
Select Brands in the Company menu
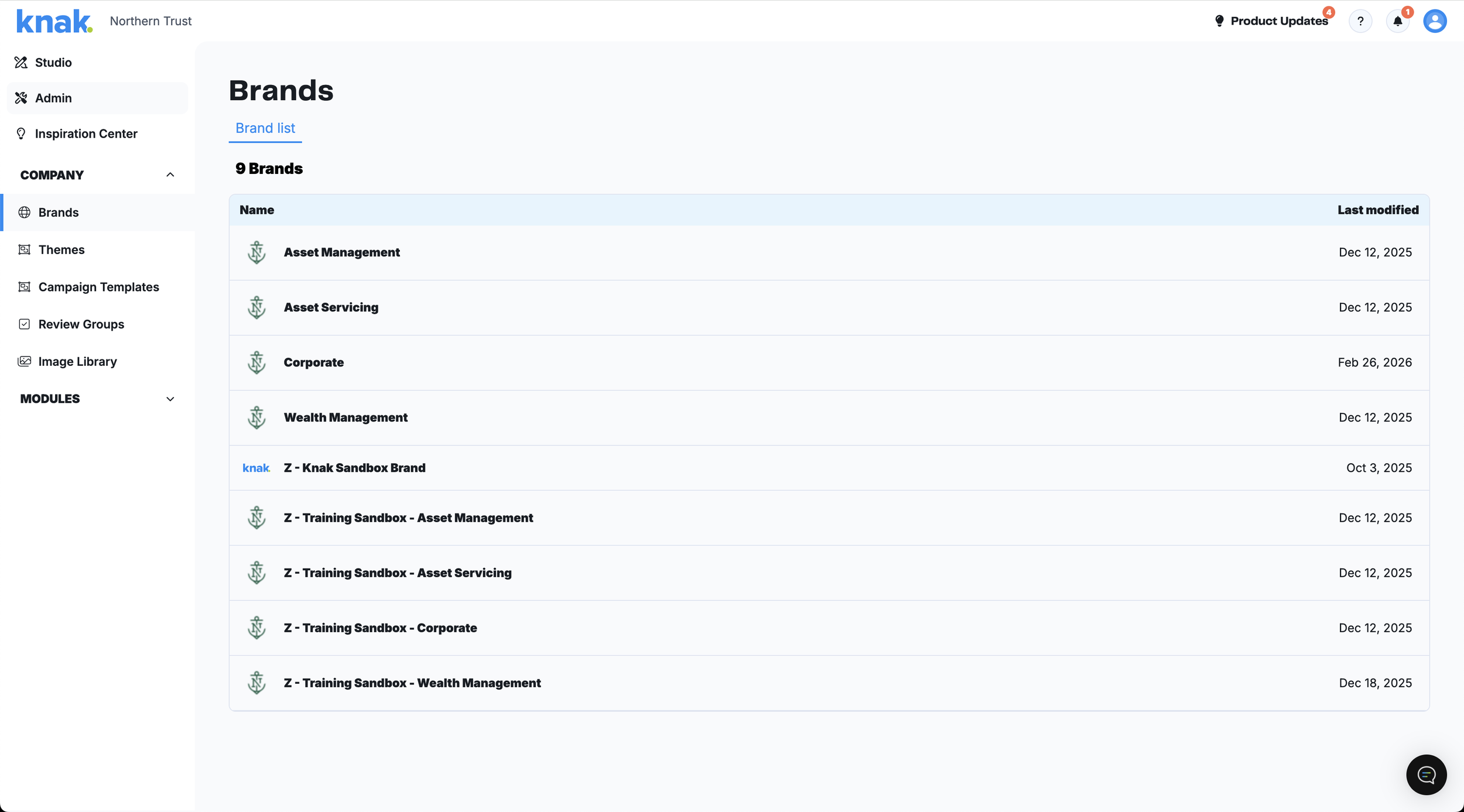(98, 213)
